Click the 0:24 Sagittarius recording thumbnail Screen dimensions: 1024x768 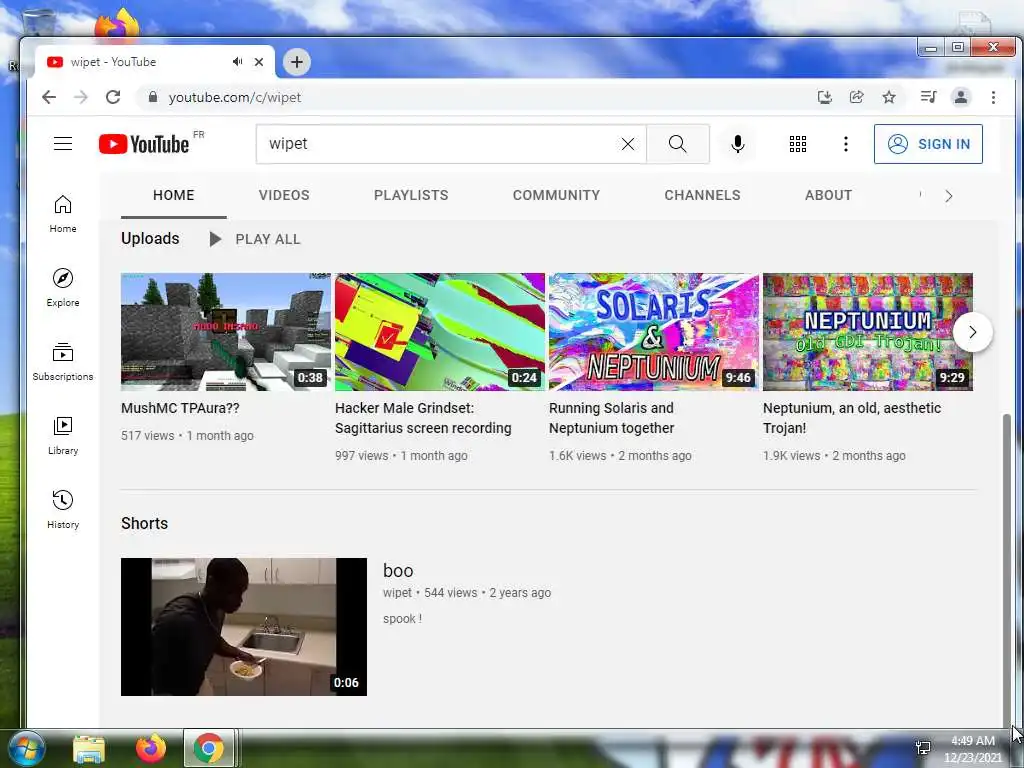click(440, 332)
